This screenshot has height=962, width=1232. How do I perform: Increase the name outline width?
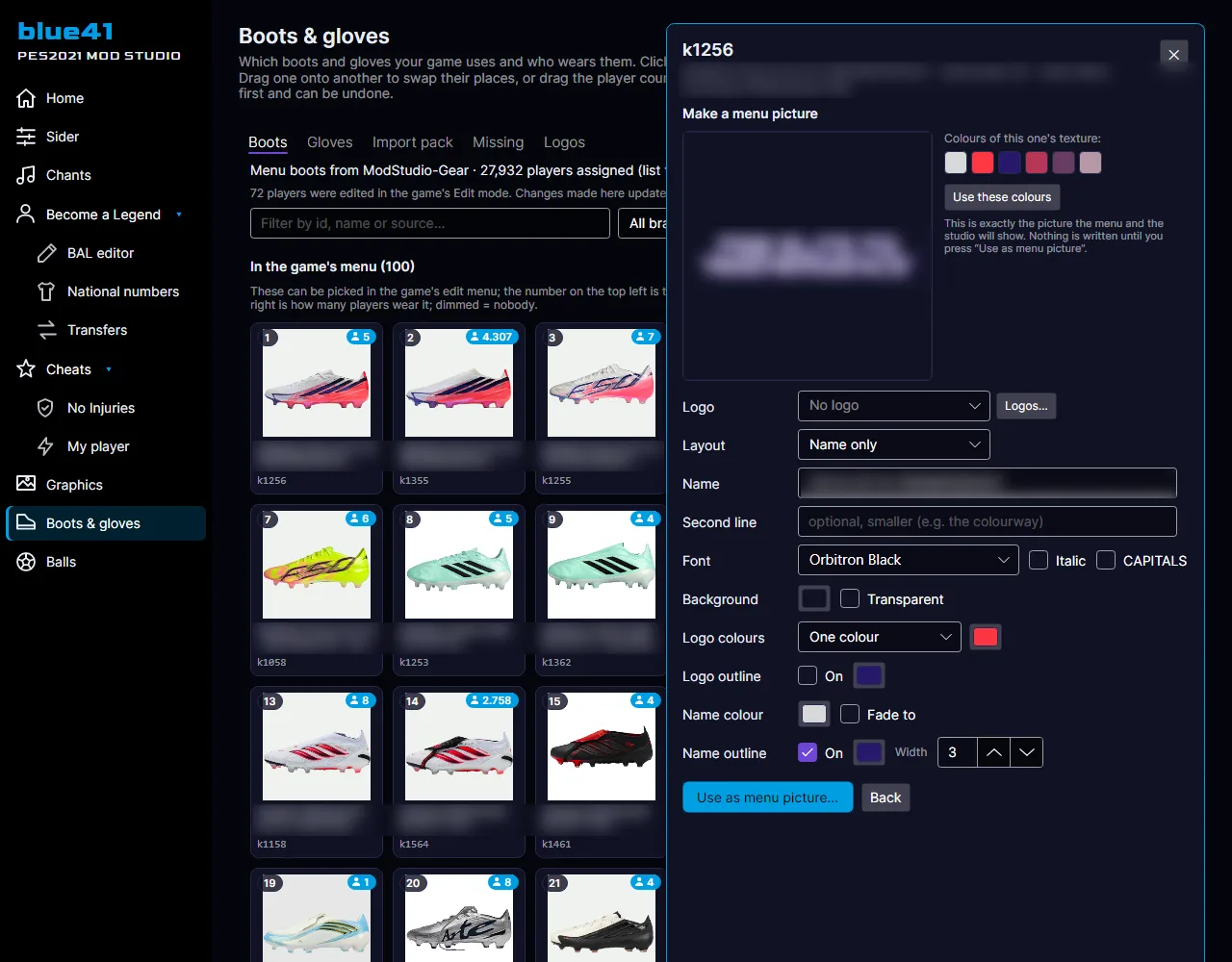click(x=993, y=752)
